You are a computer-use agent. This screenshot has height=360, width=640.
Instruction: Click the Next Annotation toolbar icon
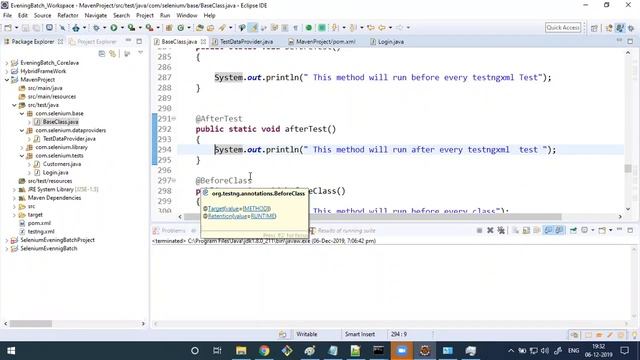point(335,28)
